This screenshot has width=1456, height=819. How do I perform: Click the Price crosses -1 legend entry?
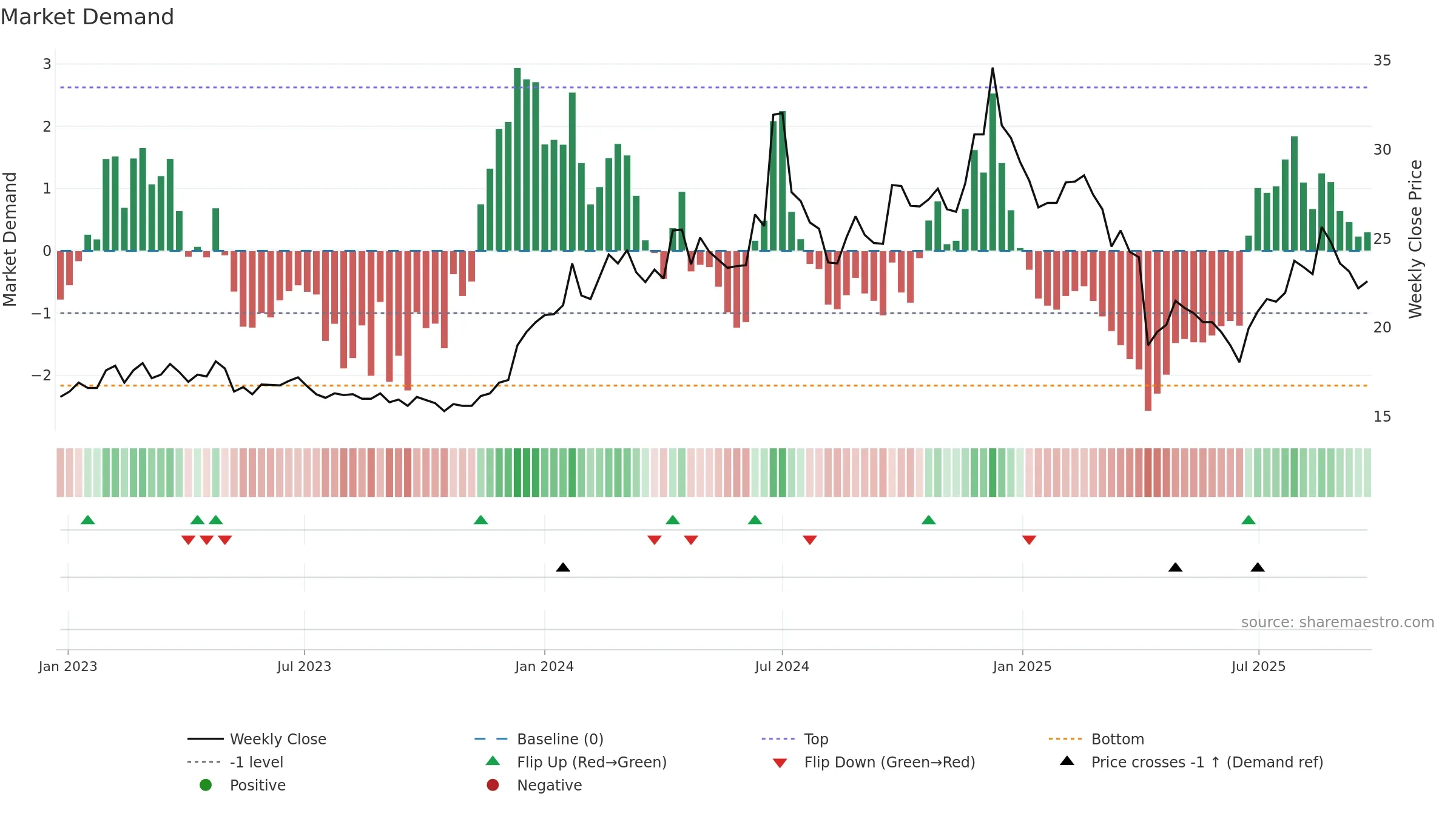pos(1191,762)
